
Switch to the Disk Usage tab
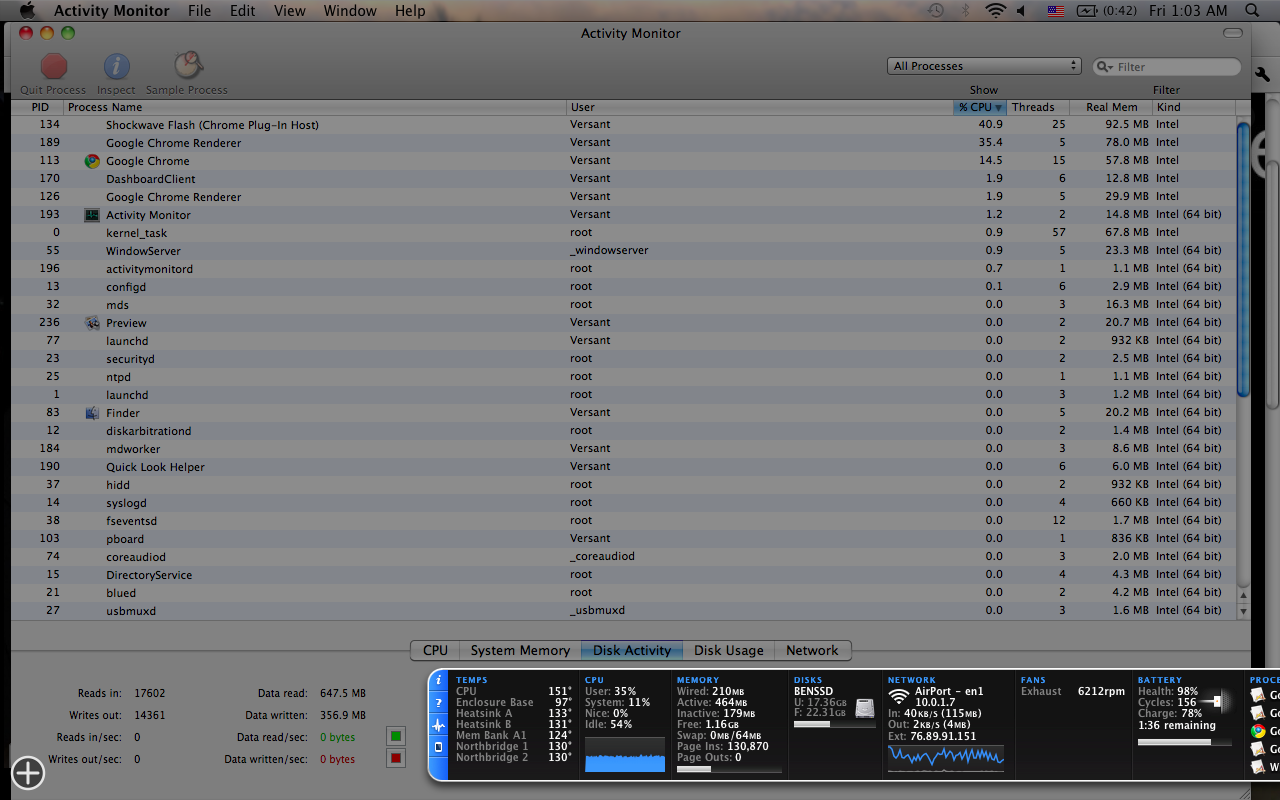(x=728, y=650)
